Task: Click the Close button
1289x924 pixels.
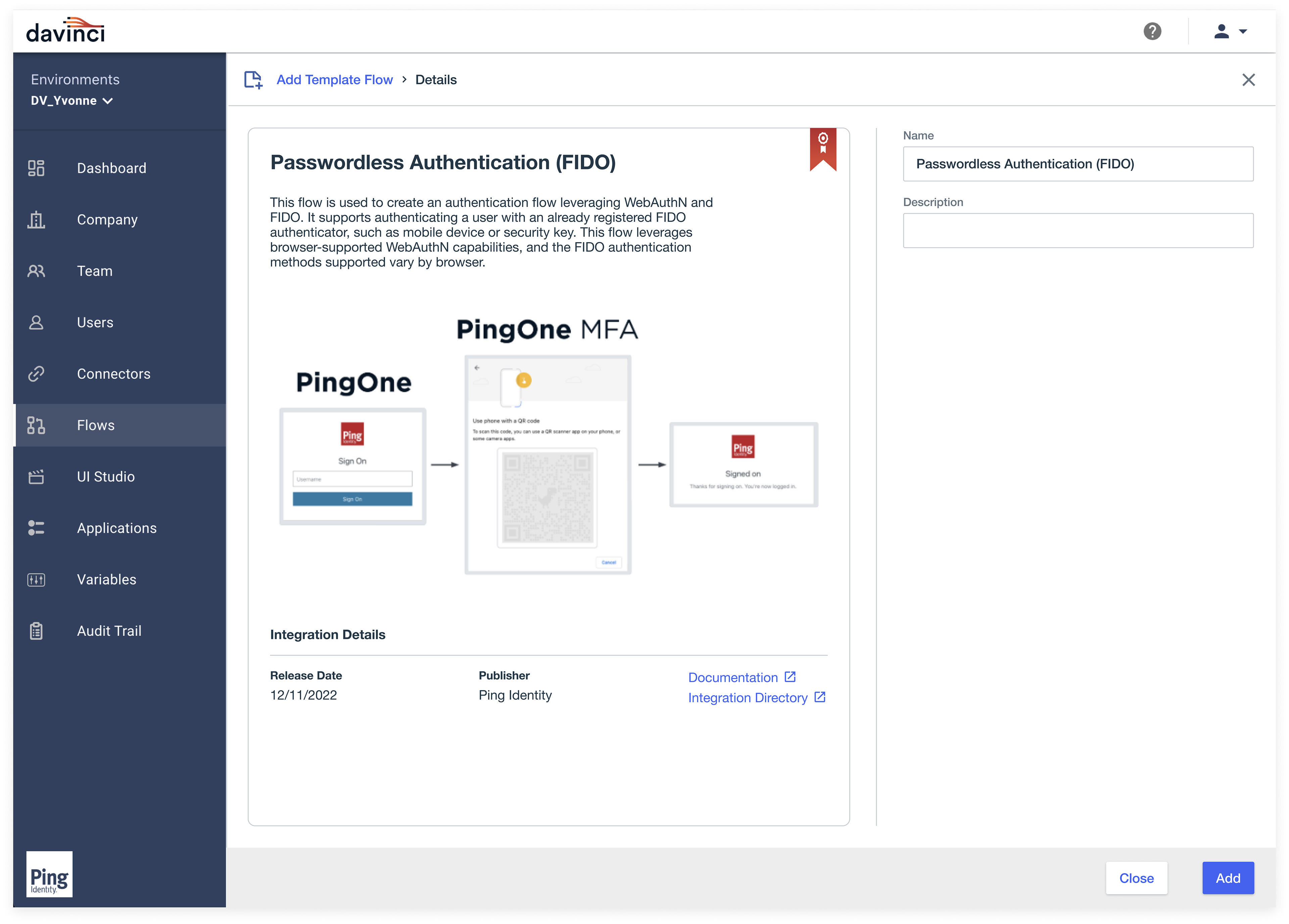Action: point(1137,878)
